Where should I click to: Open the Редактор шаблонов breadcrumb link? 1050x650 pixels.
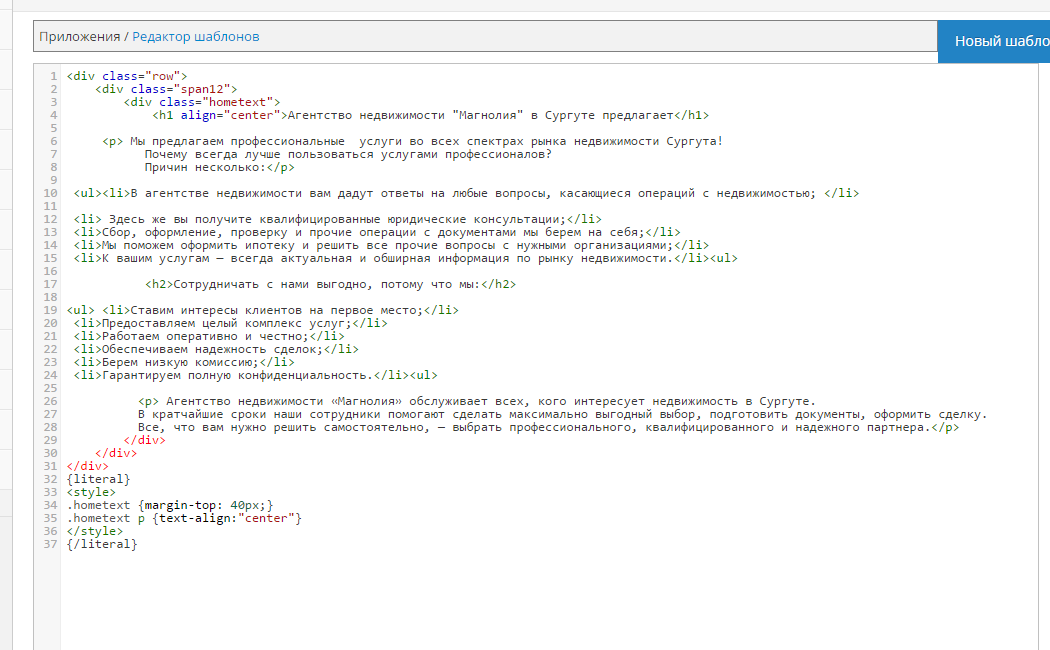[x=196, y=37]
